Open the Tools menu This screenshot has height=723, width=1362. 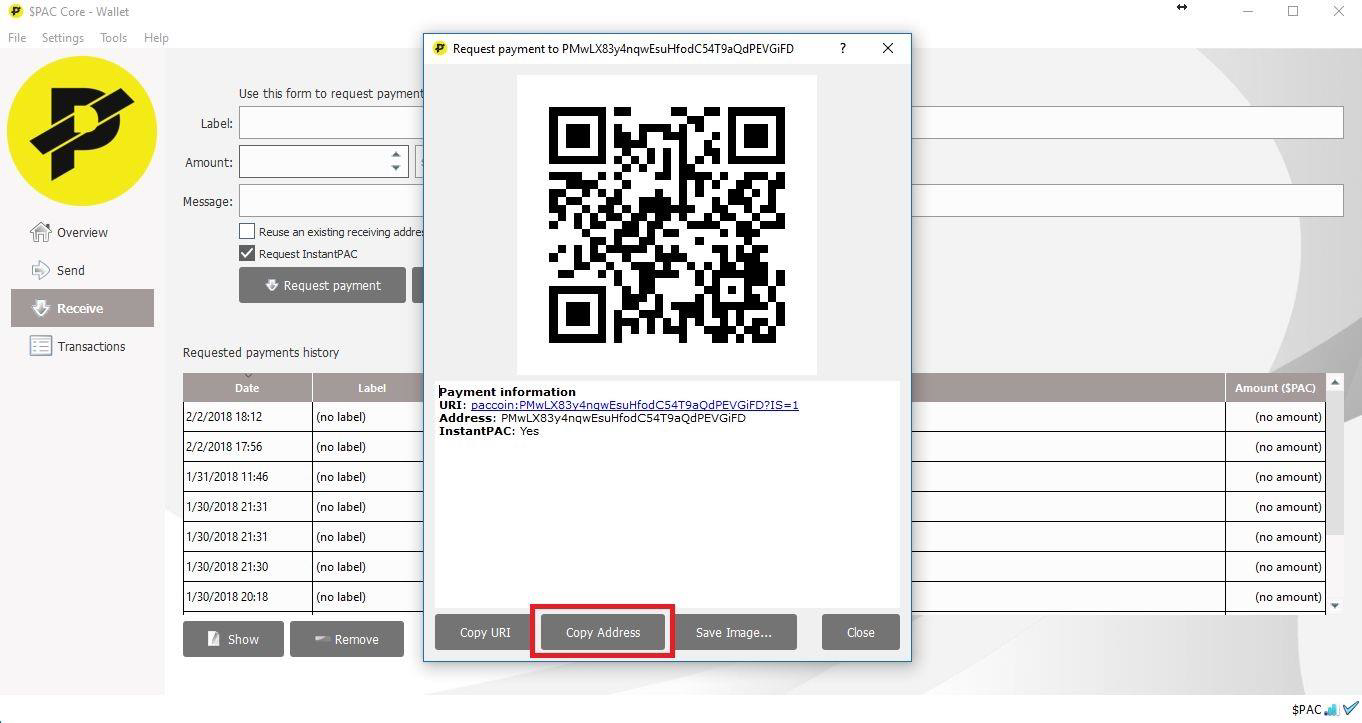pos(113,38)
